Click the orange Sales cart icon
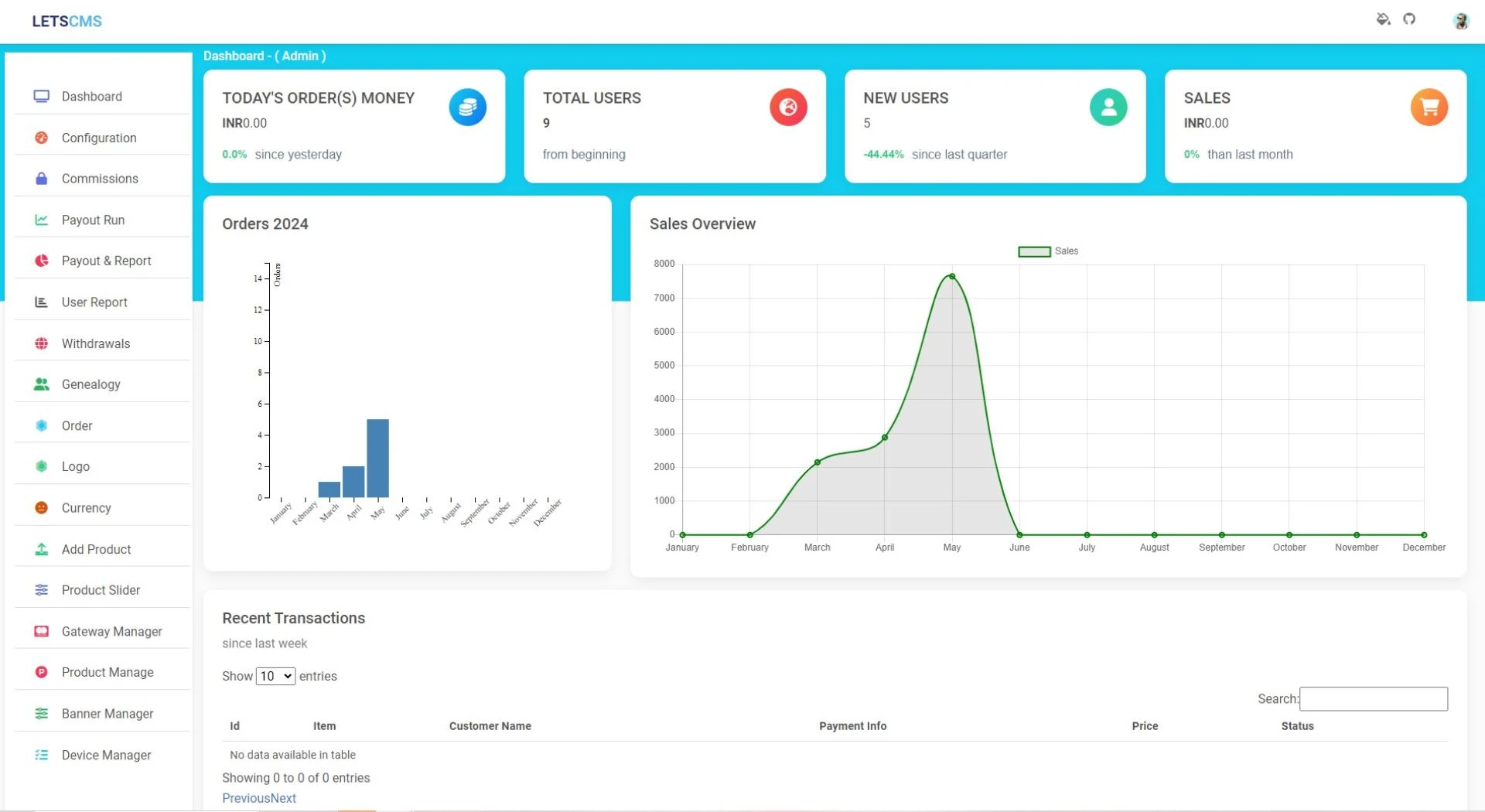The image size is (1485, 812). tap(1429, 107)
